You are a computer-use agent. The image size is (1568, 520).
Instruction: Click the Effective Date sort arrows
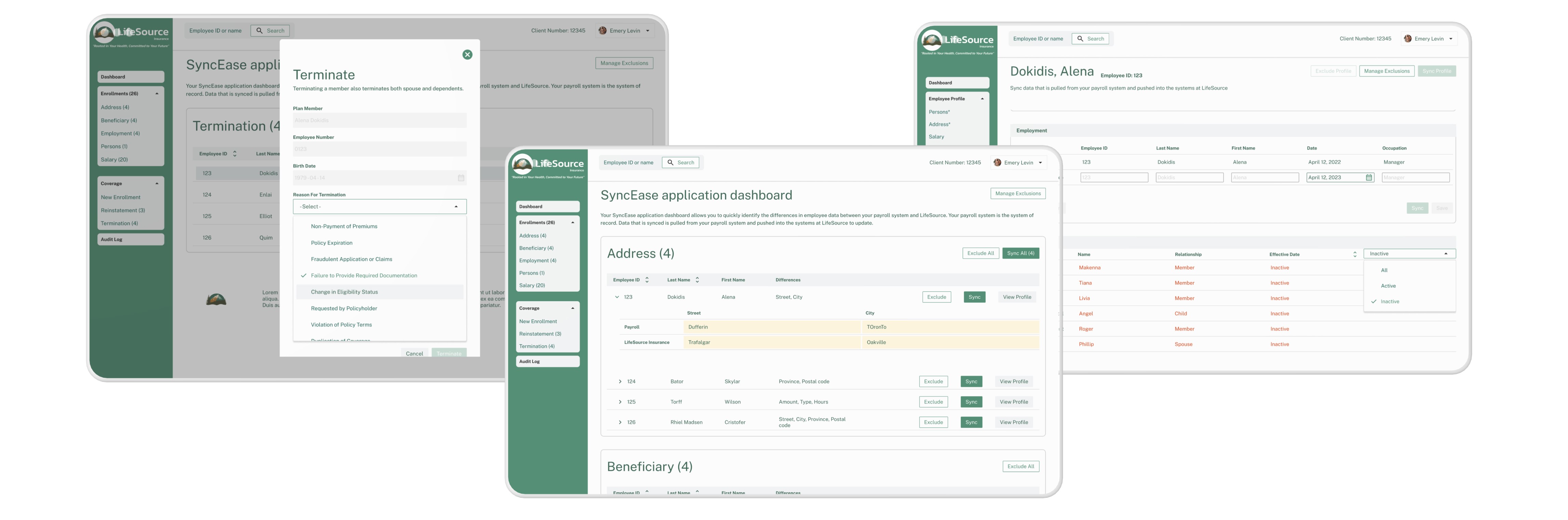(x=1354, y=254)
